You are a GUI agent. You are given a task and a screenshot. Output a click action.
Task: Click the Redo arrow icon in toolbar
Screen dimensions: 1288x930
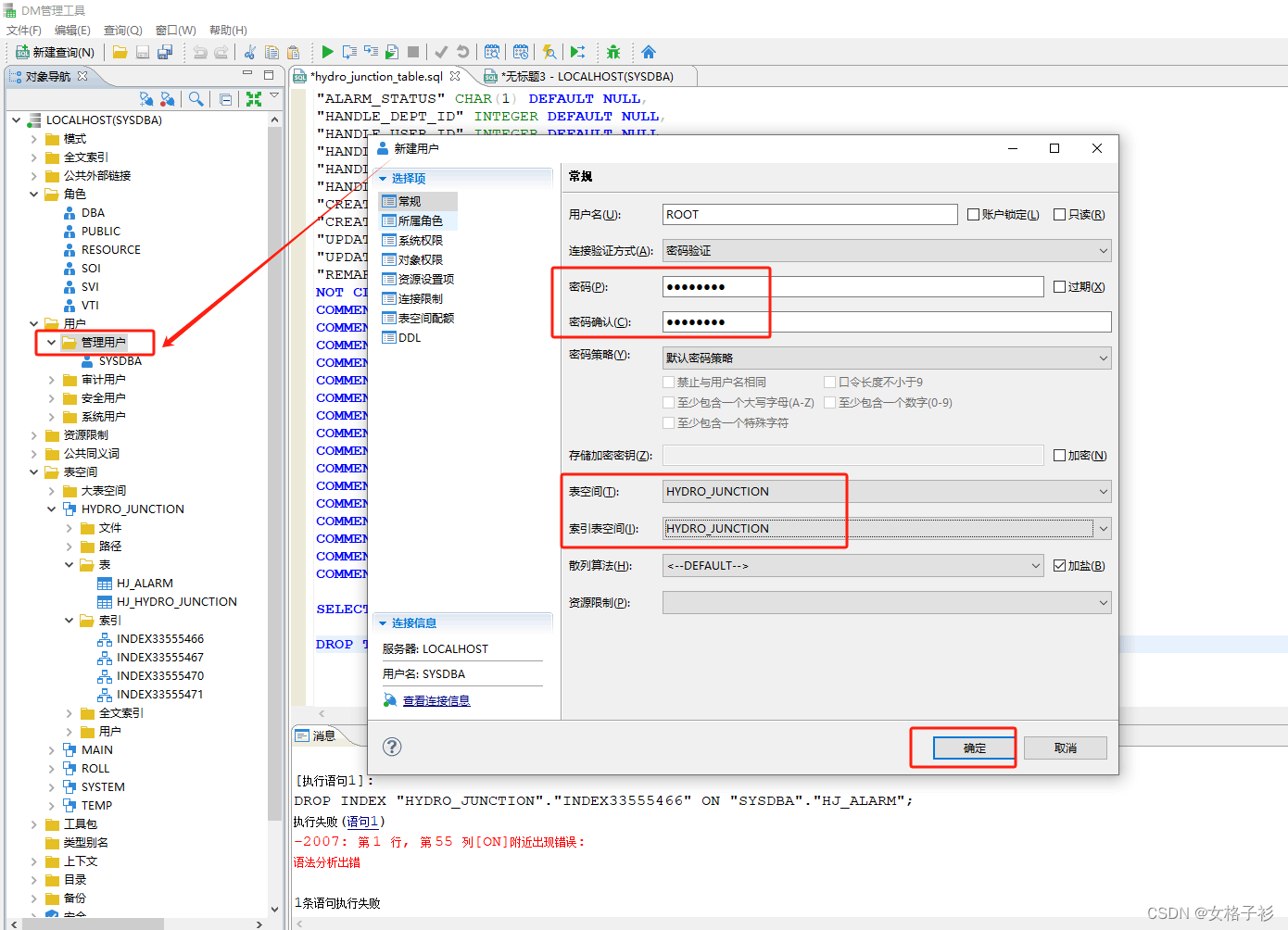(x=221, y=52)
